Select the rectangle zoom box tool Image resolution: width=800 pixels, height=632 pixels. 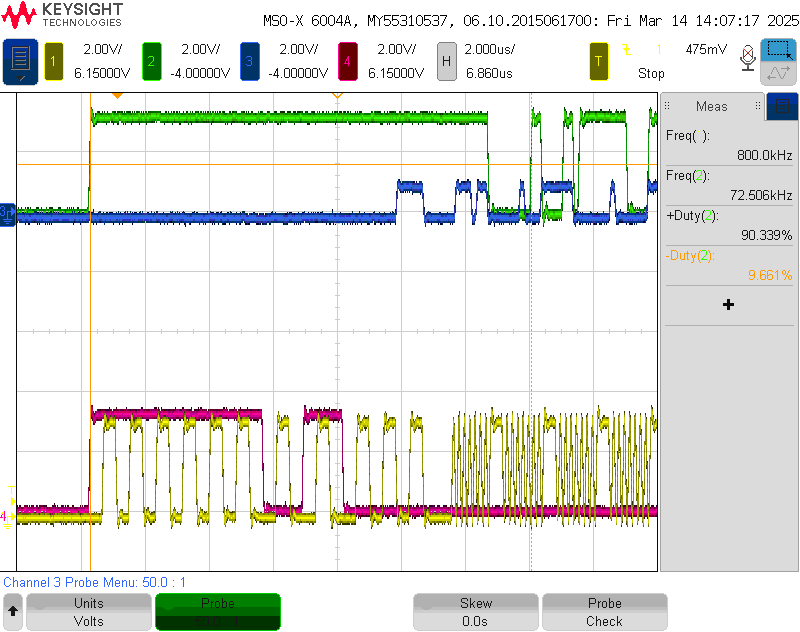(x=779, y=50)
